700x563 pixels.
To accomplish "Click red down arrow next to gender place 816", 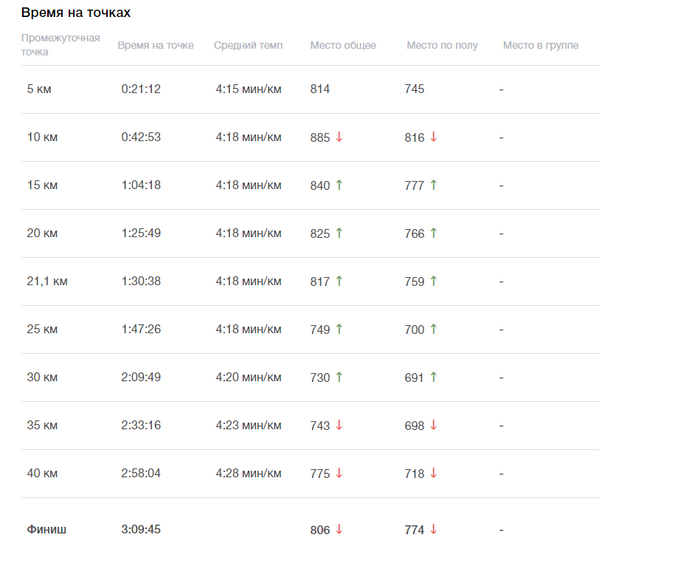I will pos(433,137).
